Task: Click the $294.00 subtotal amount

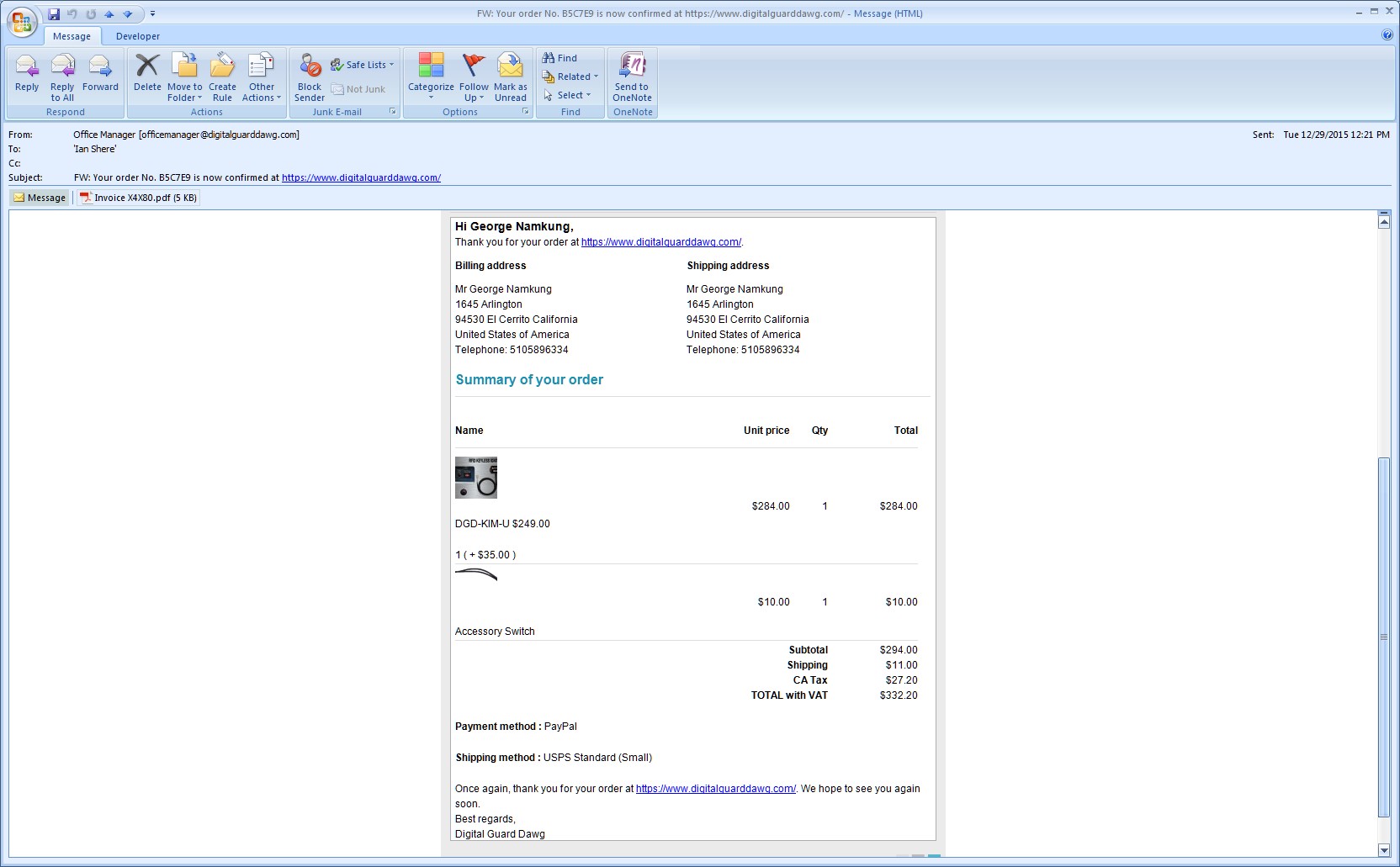Action: [899, 650]
